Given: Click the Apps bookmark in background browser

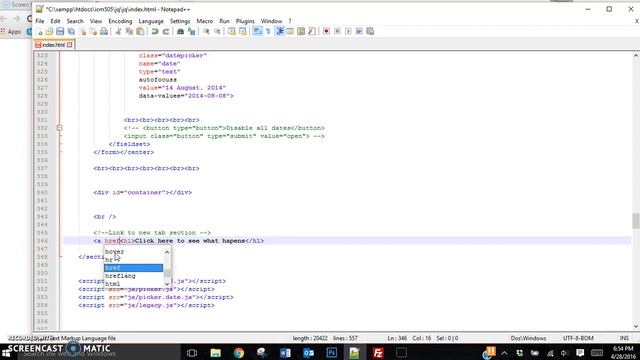Looking at the screenshot, I should tap(11, 31).
